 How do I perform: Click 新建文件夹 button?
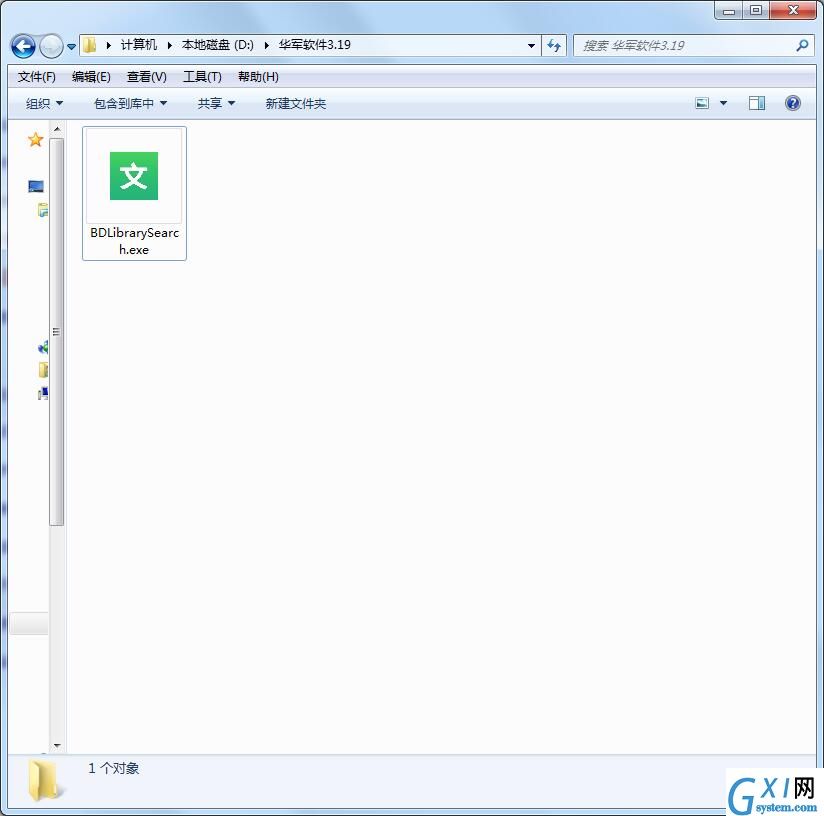(x=295, y=104)
